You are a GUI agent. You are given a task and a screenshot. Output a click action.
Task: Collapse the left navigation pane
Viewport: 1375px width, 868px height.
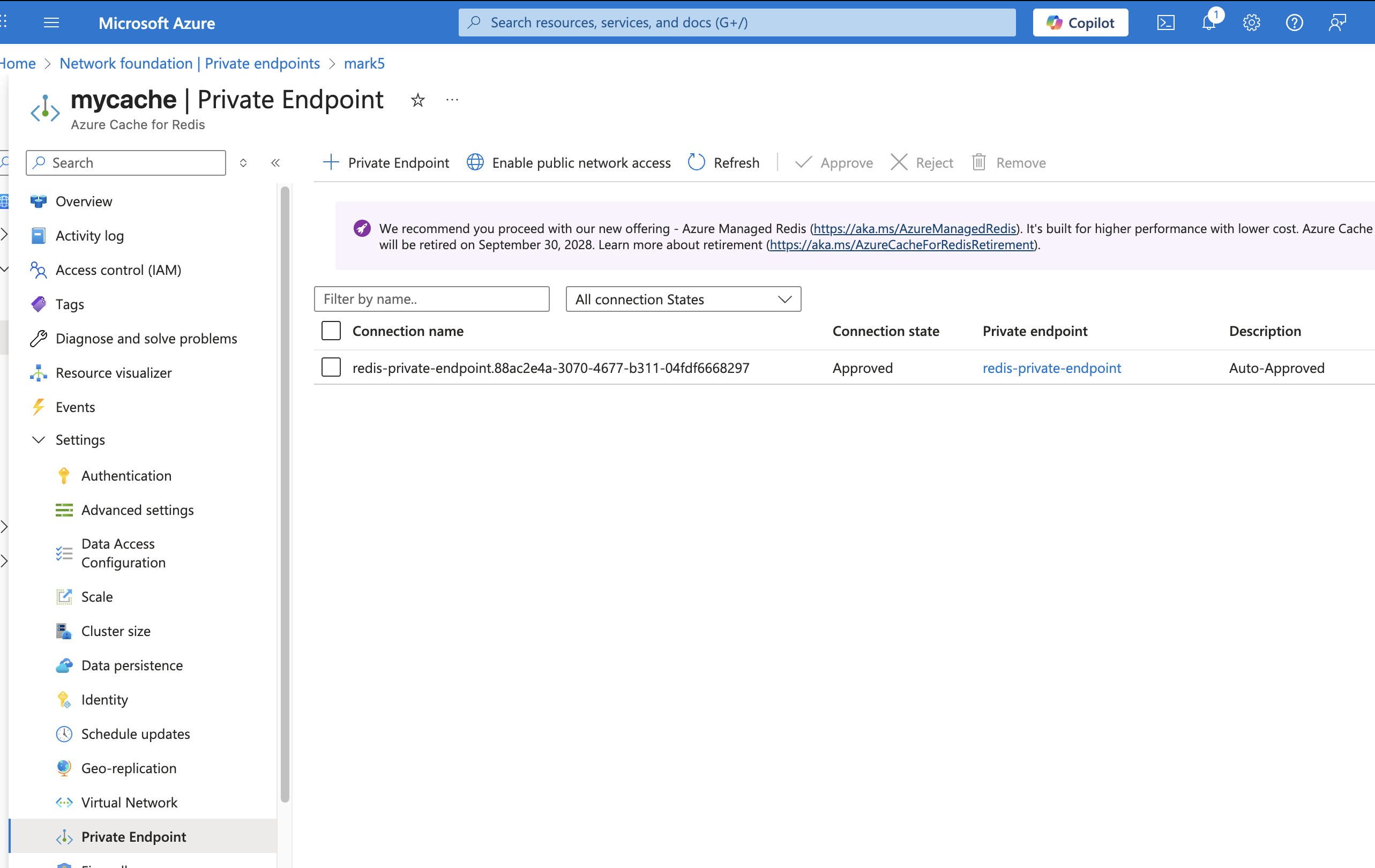276,163
